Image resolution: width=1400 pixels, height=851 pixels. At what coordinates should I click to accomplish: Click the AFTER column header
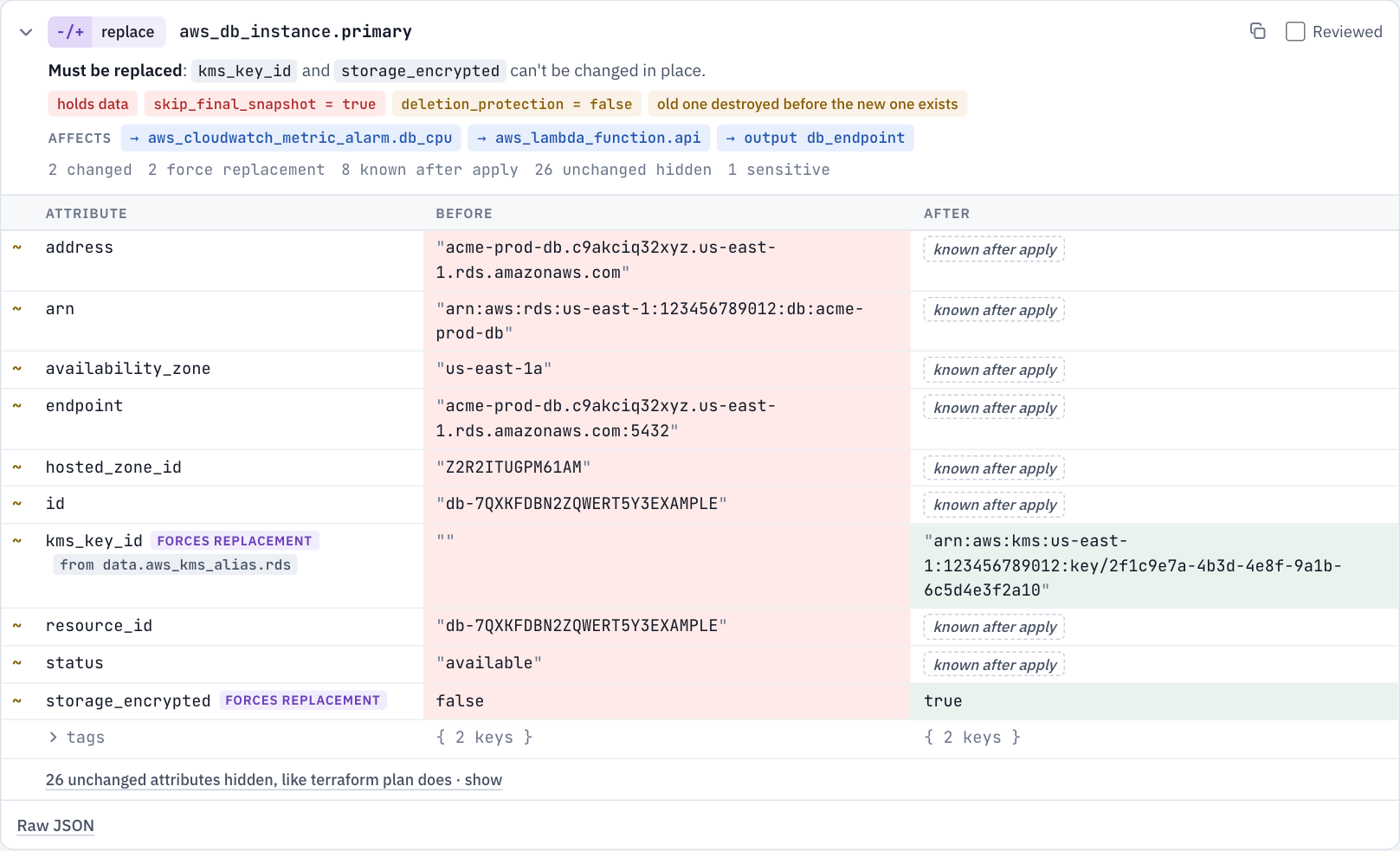pyautogui.click(x=946, y=214)
